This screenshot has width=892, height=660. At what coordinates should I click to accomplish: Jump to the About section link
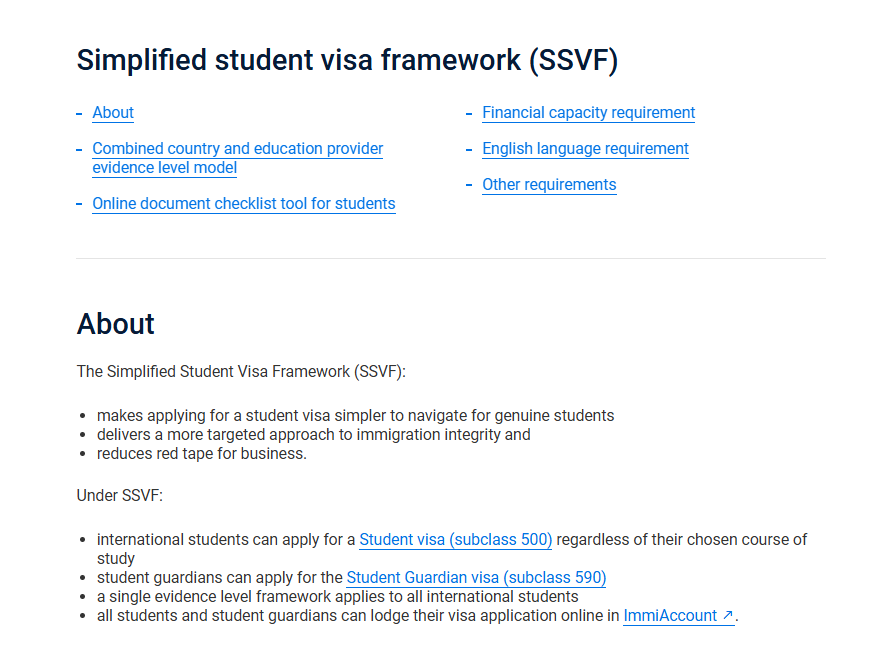click(x=113, y=113)
